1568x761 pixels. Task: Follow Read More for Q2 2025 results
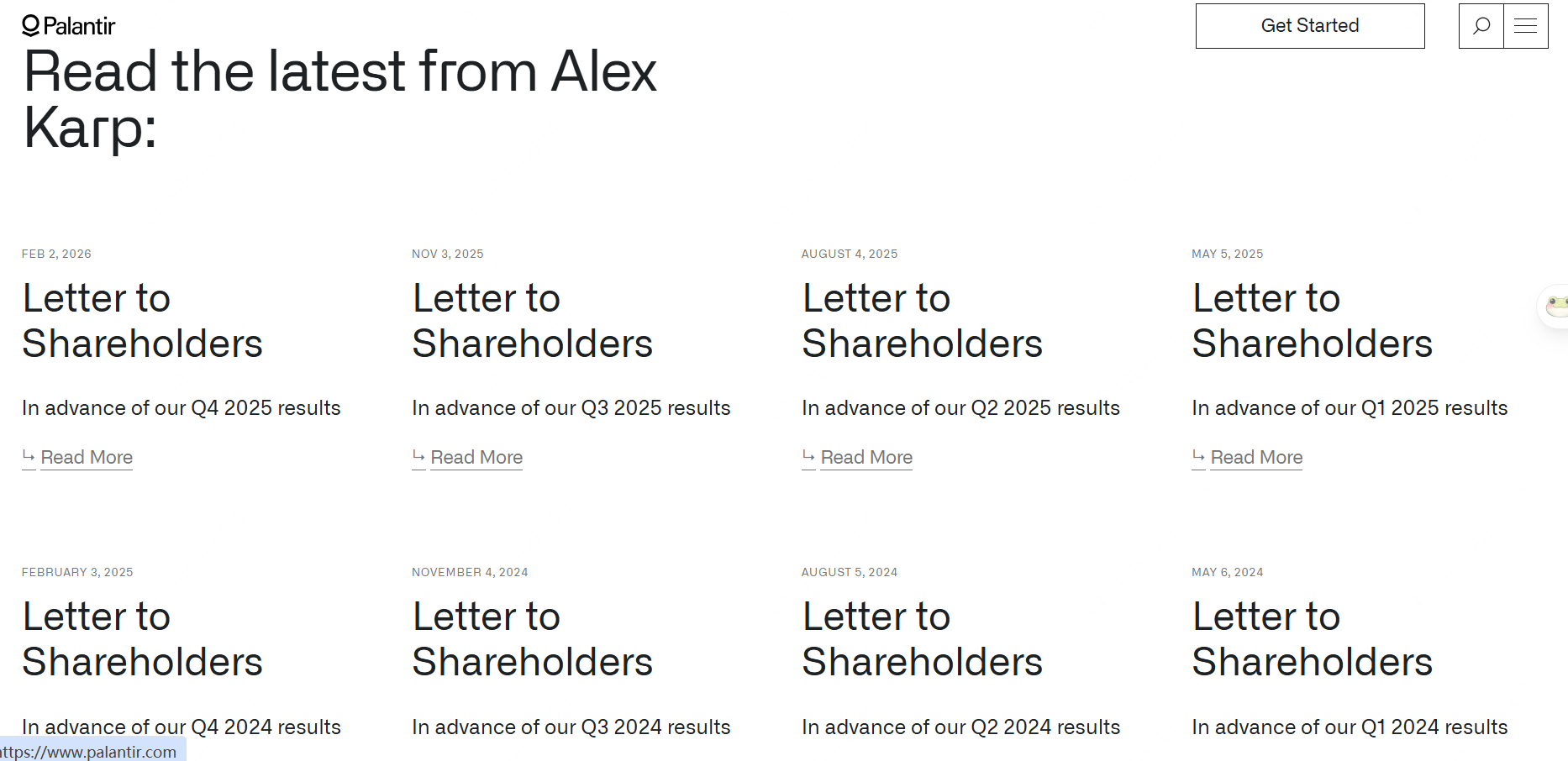[x=866, y=458]
